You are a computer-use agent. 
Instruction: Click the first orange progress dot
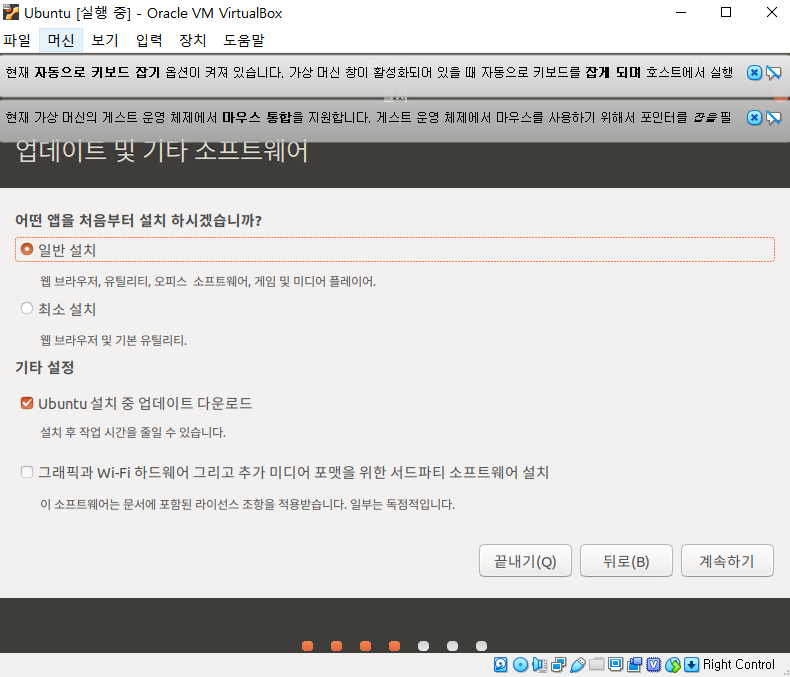(307, 646)
